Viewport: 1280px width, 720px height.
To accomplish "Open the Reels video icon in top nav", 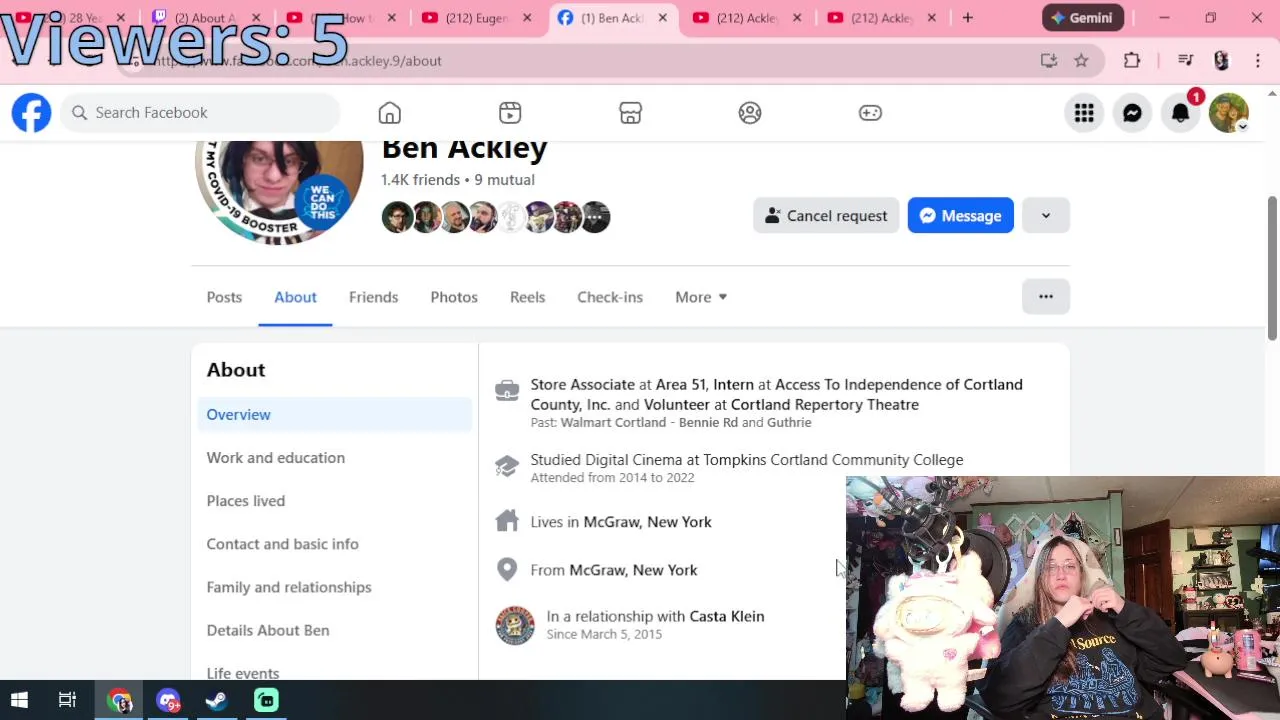I will (510, 113).
